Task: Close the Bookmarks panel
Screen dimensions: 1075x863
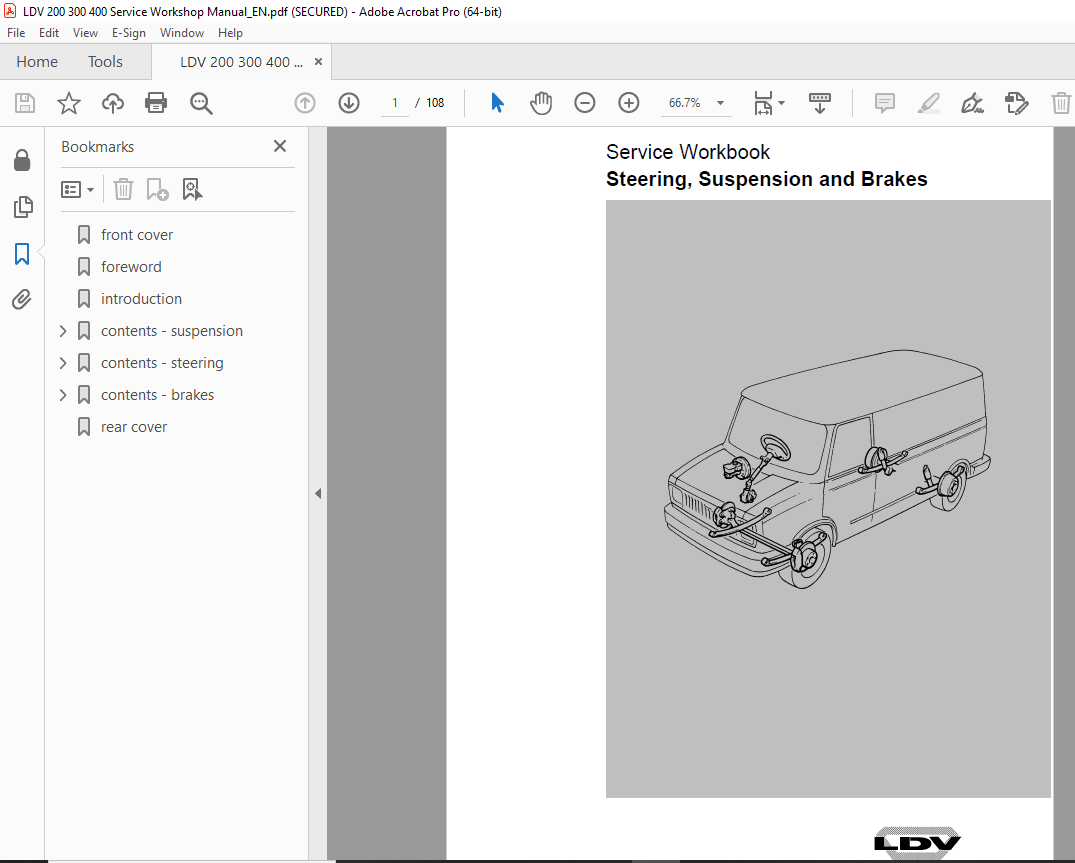Action: 280,146
